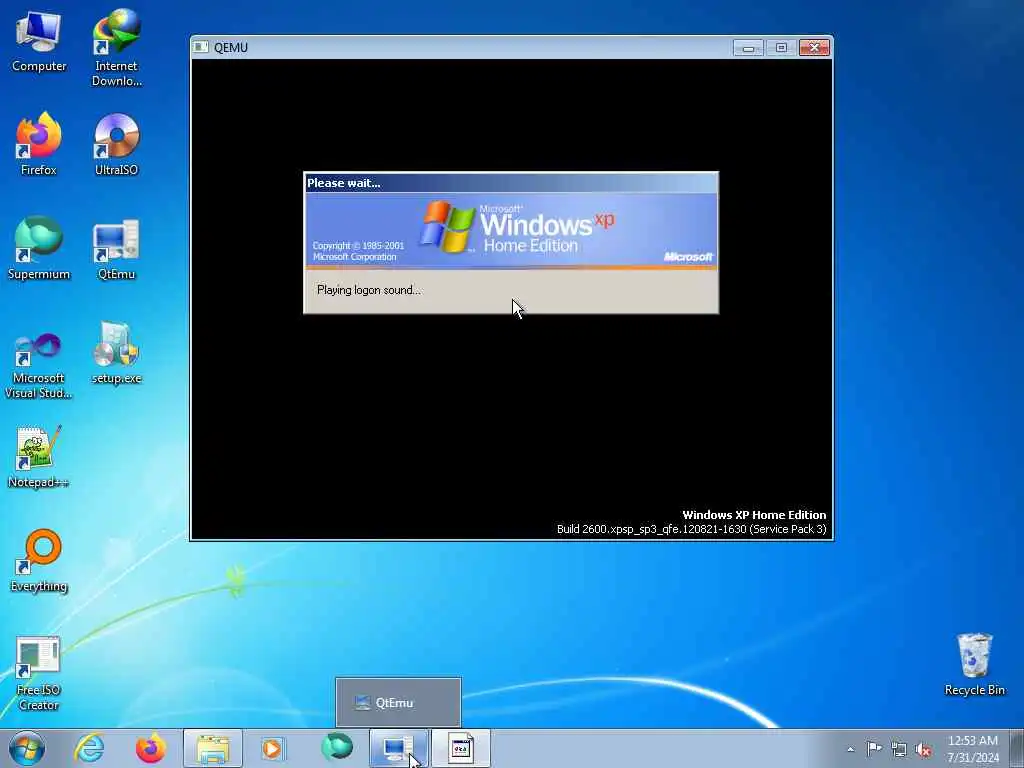
Task: Click the QEMU window title text
Action: coord(231,48)
